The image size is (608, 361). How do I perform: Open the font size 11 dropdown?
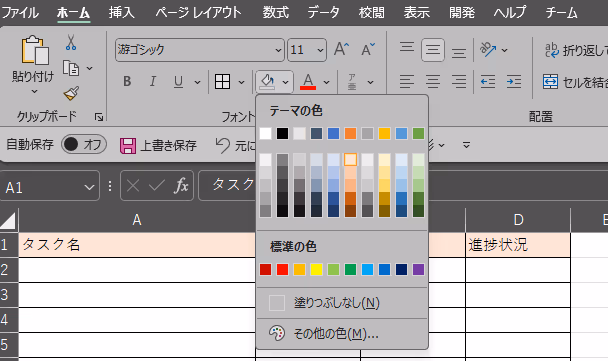(x=320, y=50)
